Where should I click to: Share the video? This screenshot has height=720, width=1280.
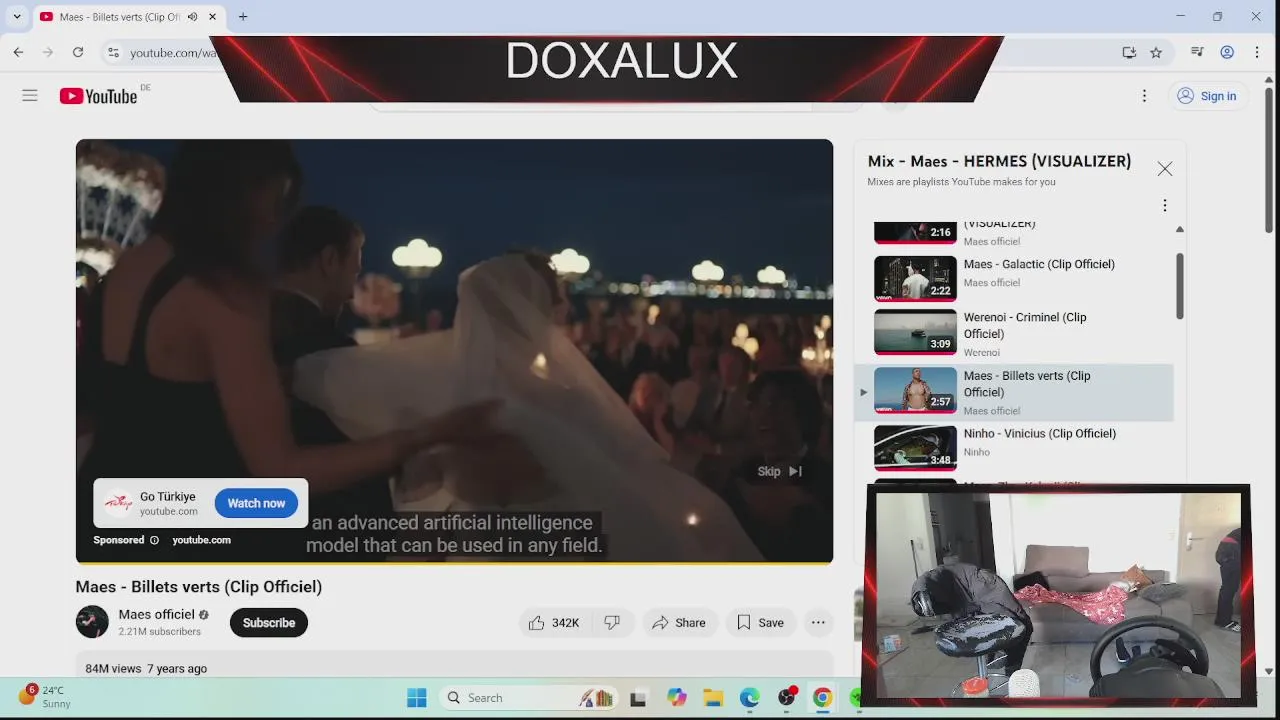tap(679, 622)
